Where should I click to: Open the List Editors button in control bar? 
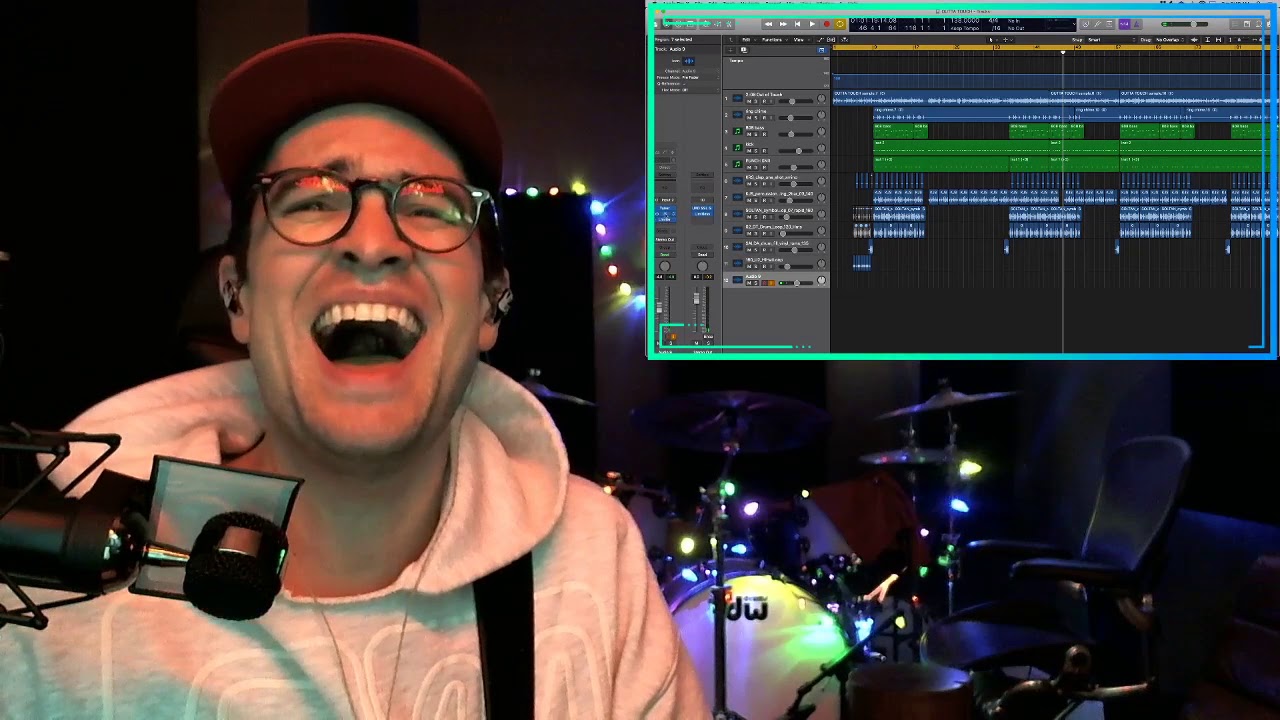[x=1235, y=24]
